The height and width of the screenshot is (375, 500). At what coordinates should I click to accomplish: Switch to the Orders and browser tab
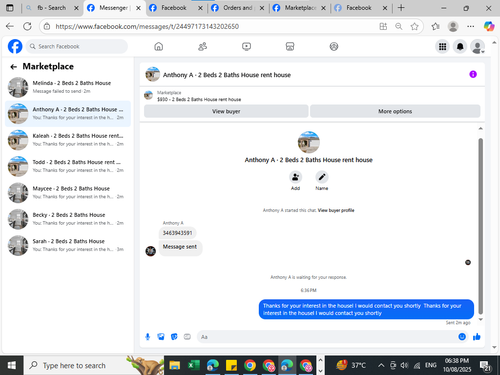[238, 8]
